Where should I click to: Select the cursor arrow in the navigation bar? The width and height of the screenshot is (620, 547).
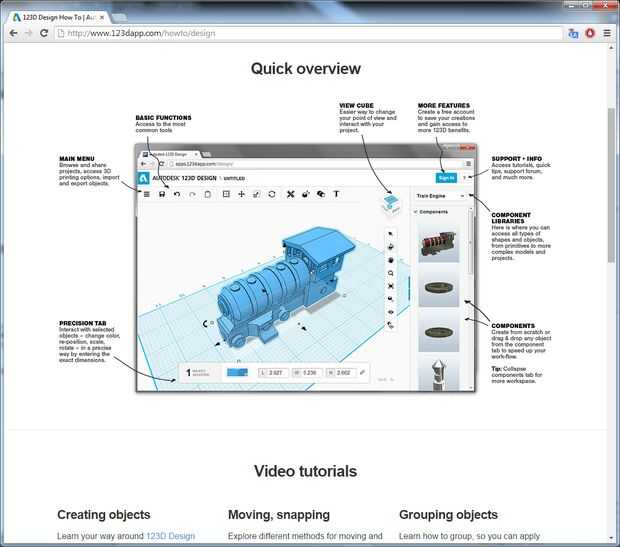coord(391,234)
